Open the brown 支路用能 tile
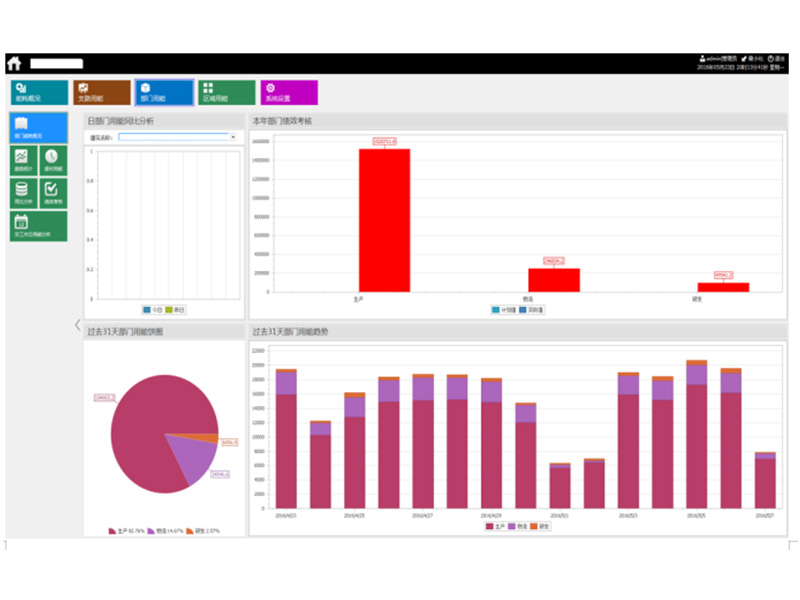This screenshot has width=800, height=600. tap(102, 92)
